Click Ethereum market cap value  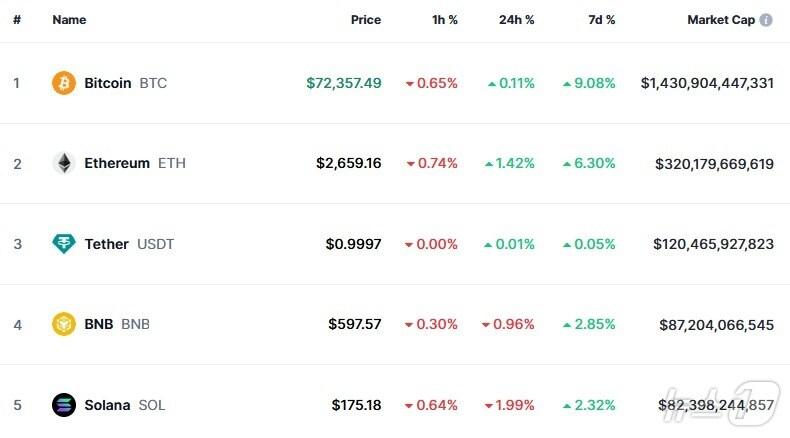(x=714, y=163)
